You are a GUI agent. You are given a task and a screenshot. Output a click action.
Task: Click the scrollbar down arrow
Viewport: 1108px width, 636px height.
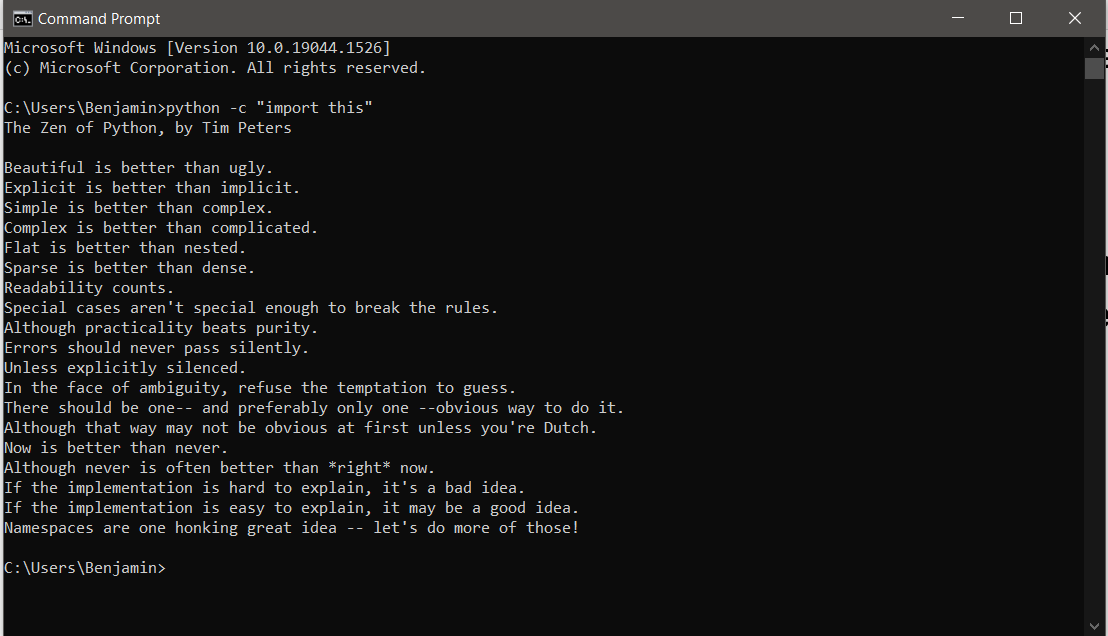pyautogui.click(x=1095, y=626)
